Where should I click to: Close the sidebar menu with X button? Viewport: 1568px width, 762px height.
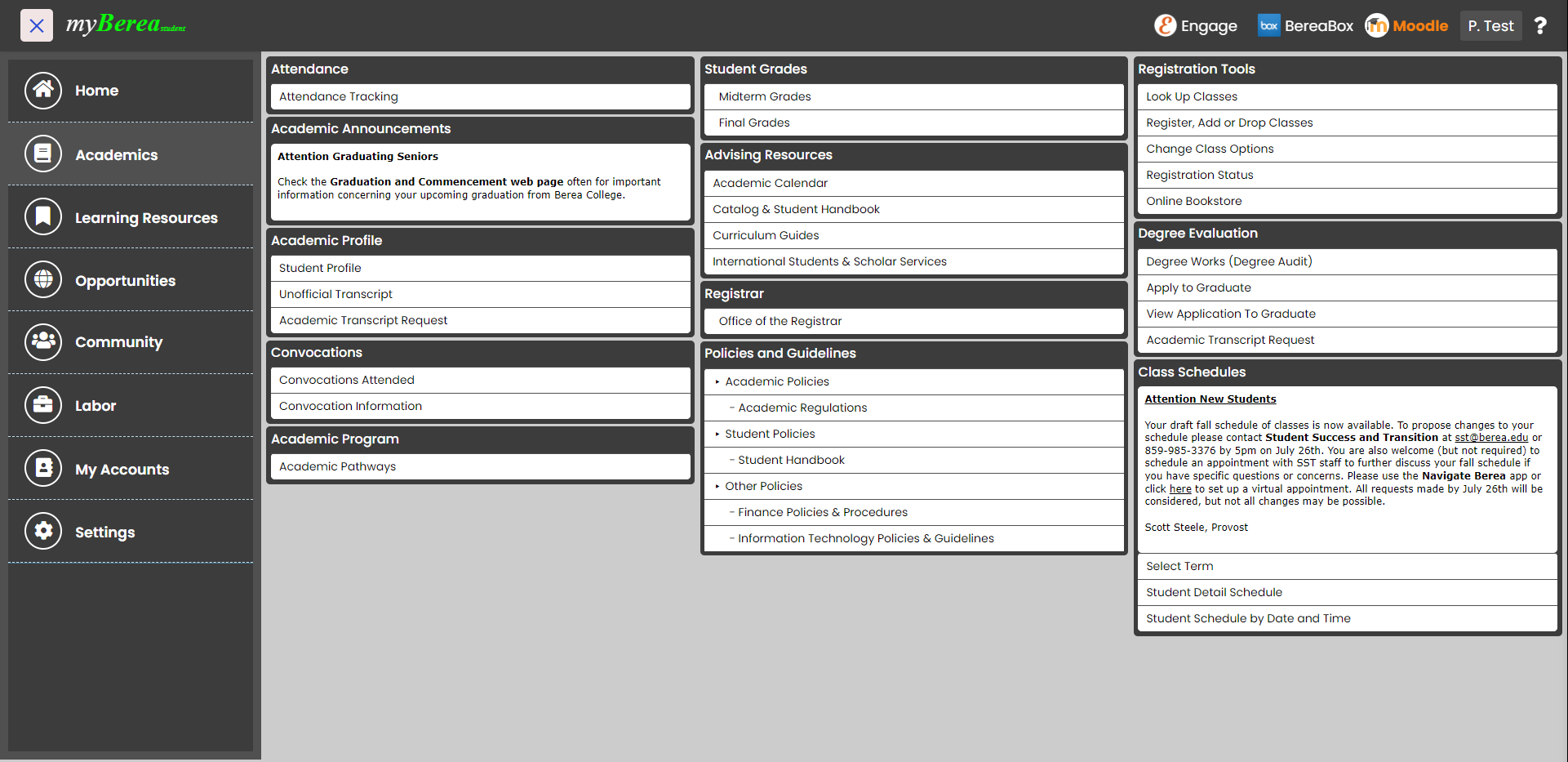(37, 25)
